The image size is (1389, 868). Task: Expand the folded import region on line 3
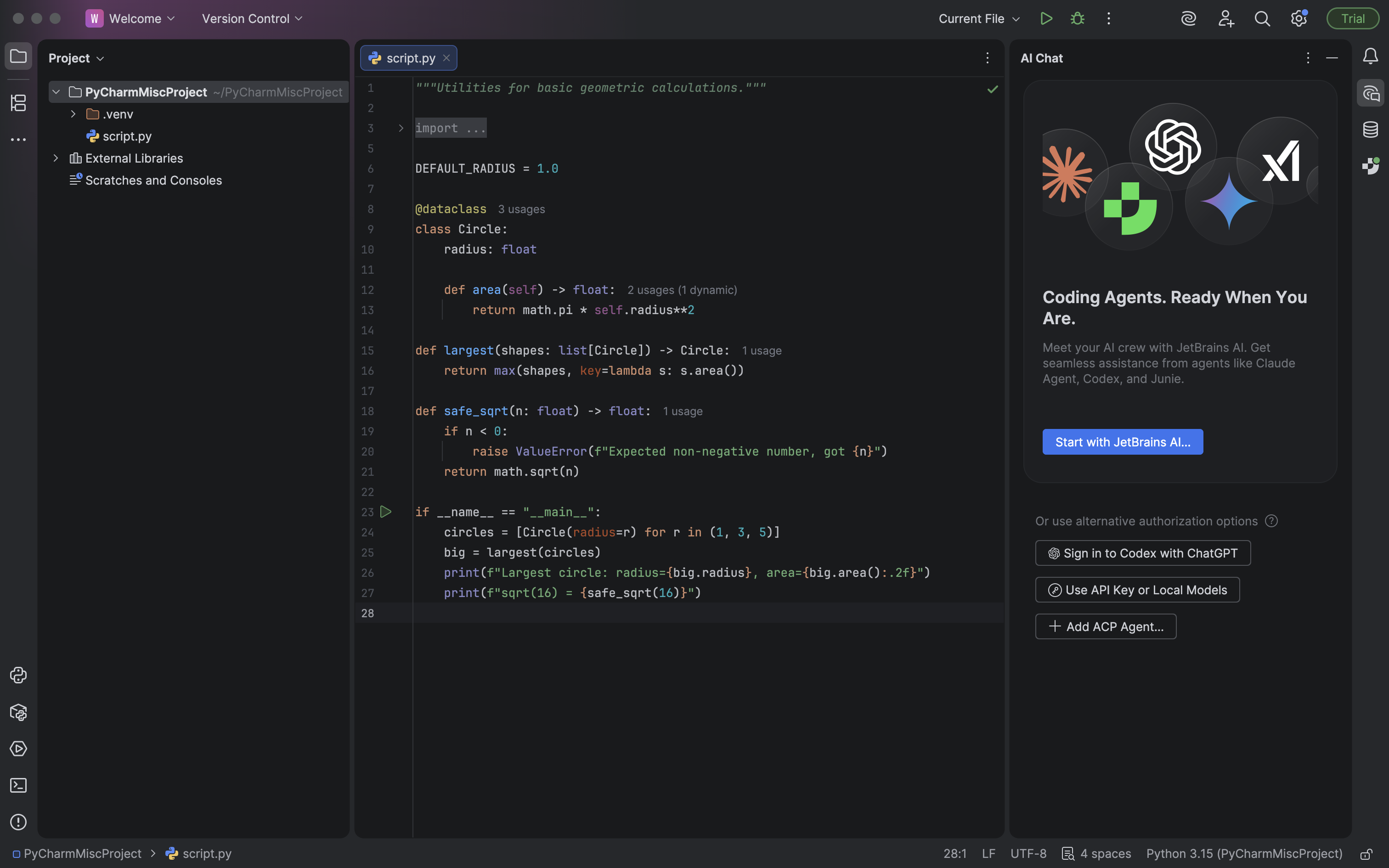point(401,128)
